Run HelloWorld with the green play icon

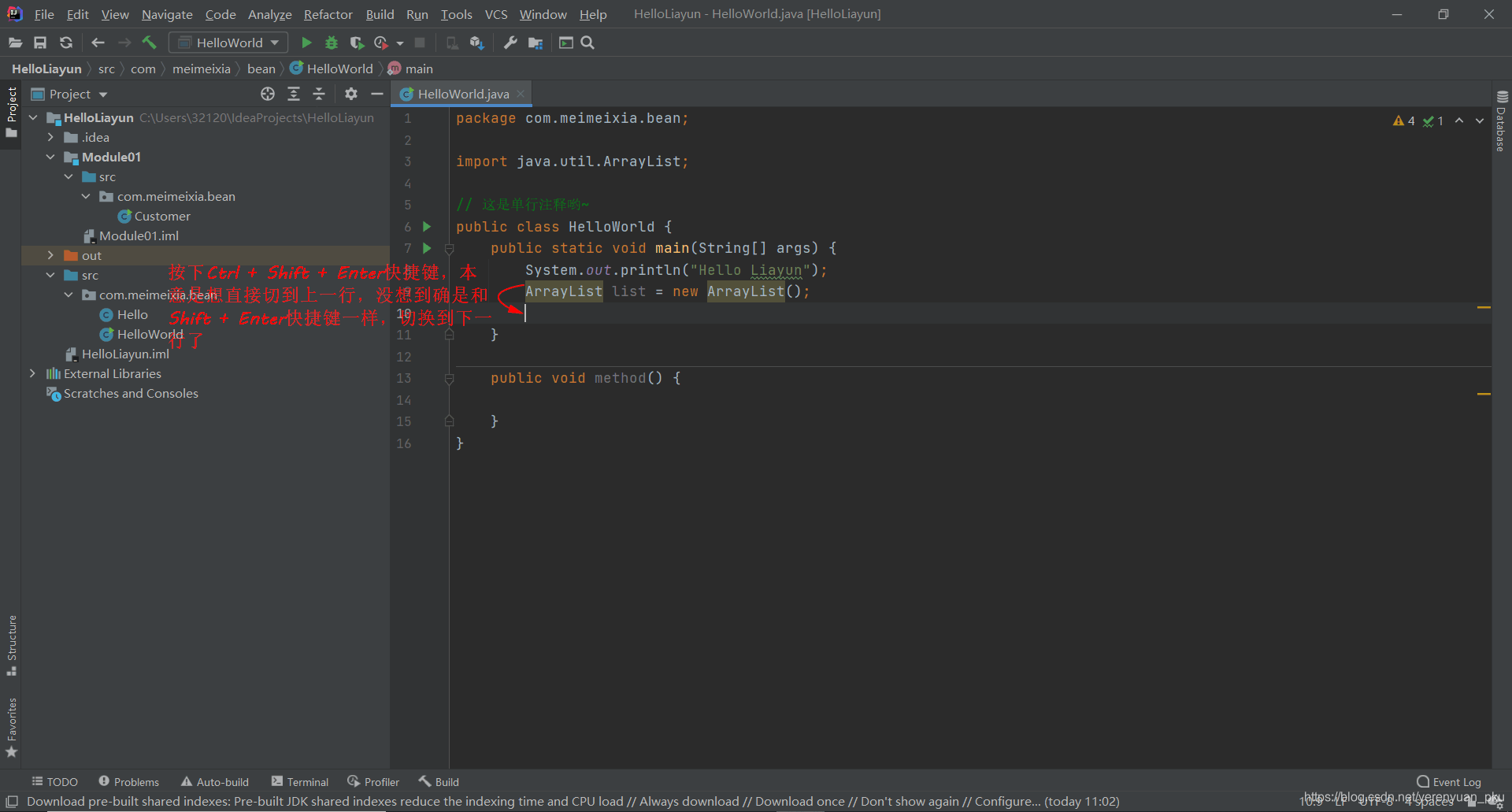(306, 43)
